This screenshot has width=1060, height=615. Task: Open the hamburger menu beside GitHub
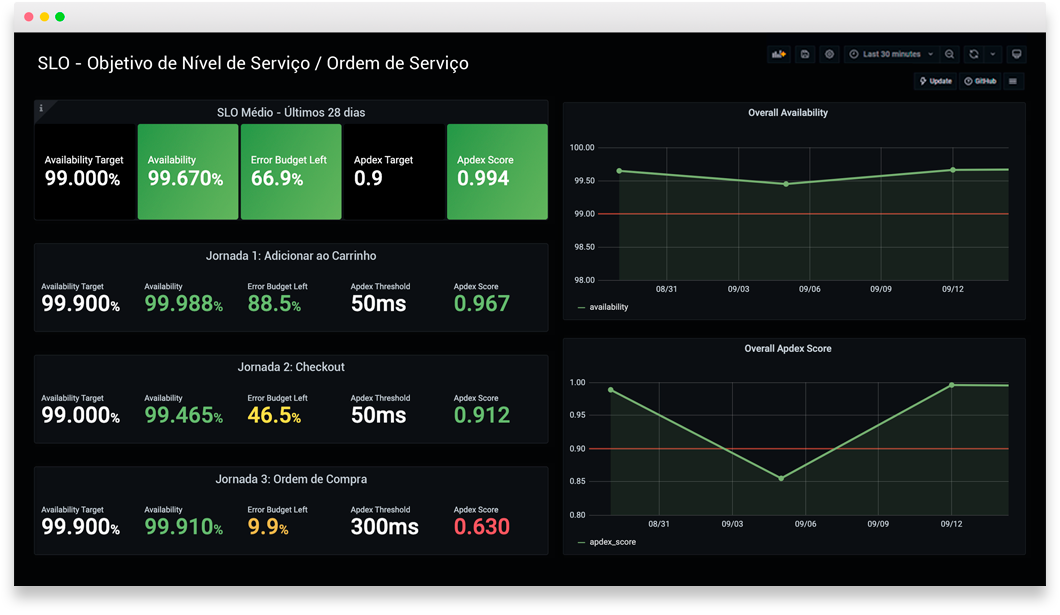[1013, 81]
